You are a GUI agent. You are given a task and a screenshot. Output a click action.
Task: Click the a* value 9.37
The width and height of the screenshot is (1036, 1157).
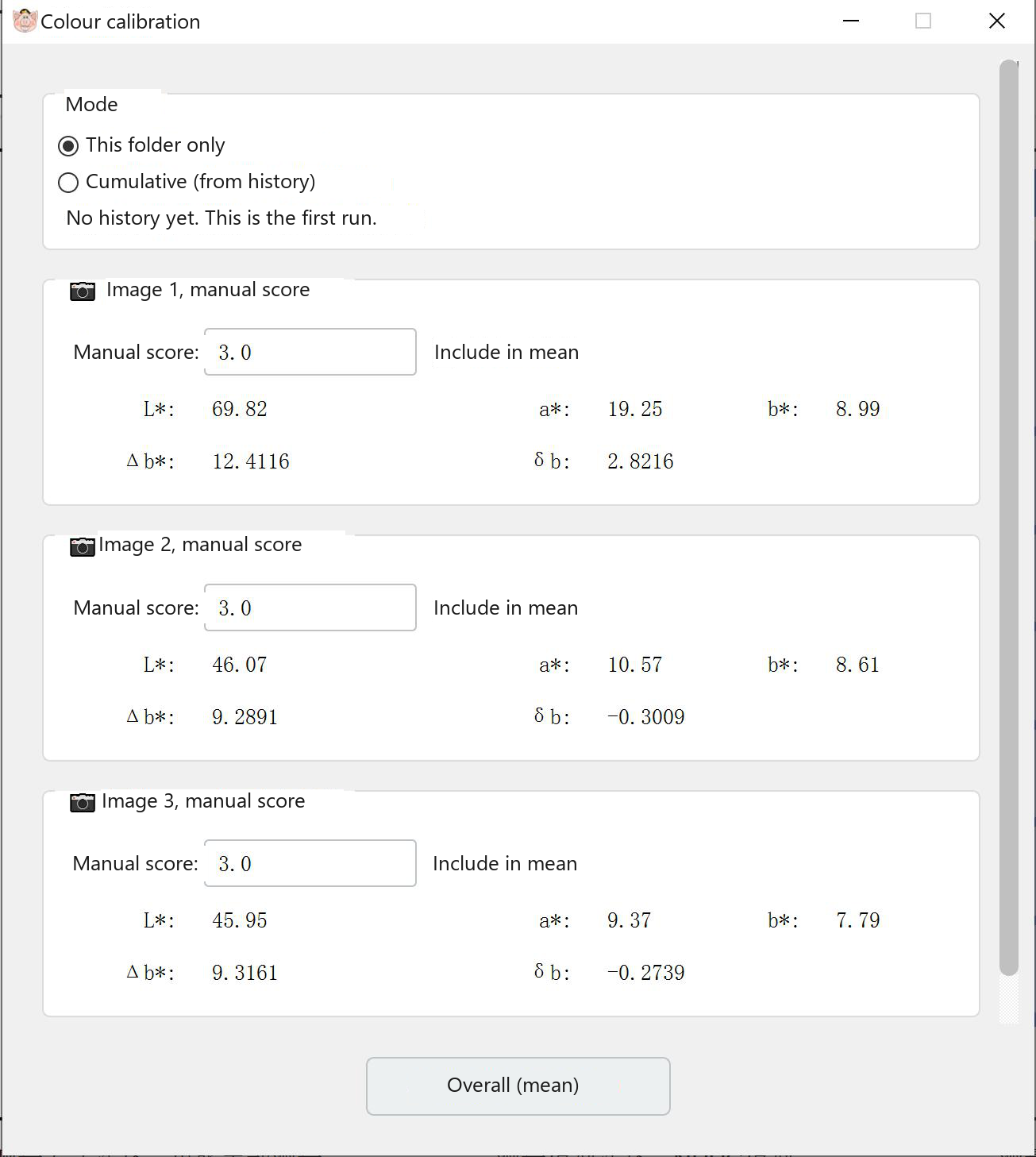pos(630,920)
